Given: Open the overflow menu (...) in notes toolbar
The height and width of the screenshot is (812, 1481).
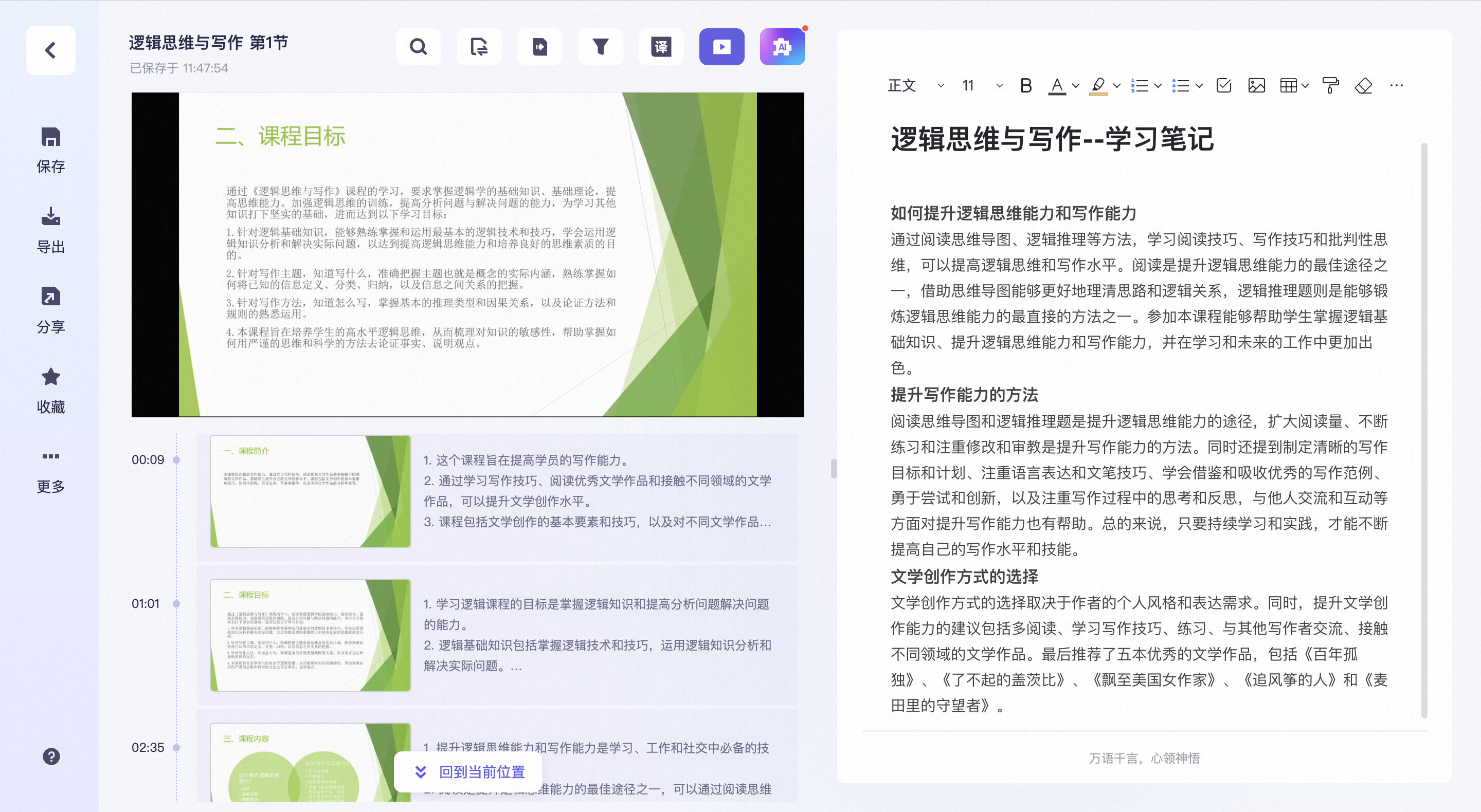Looking at the screenshot, I should click(1397, 85).
